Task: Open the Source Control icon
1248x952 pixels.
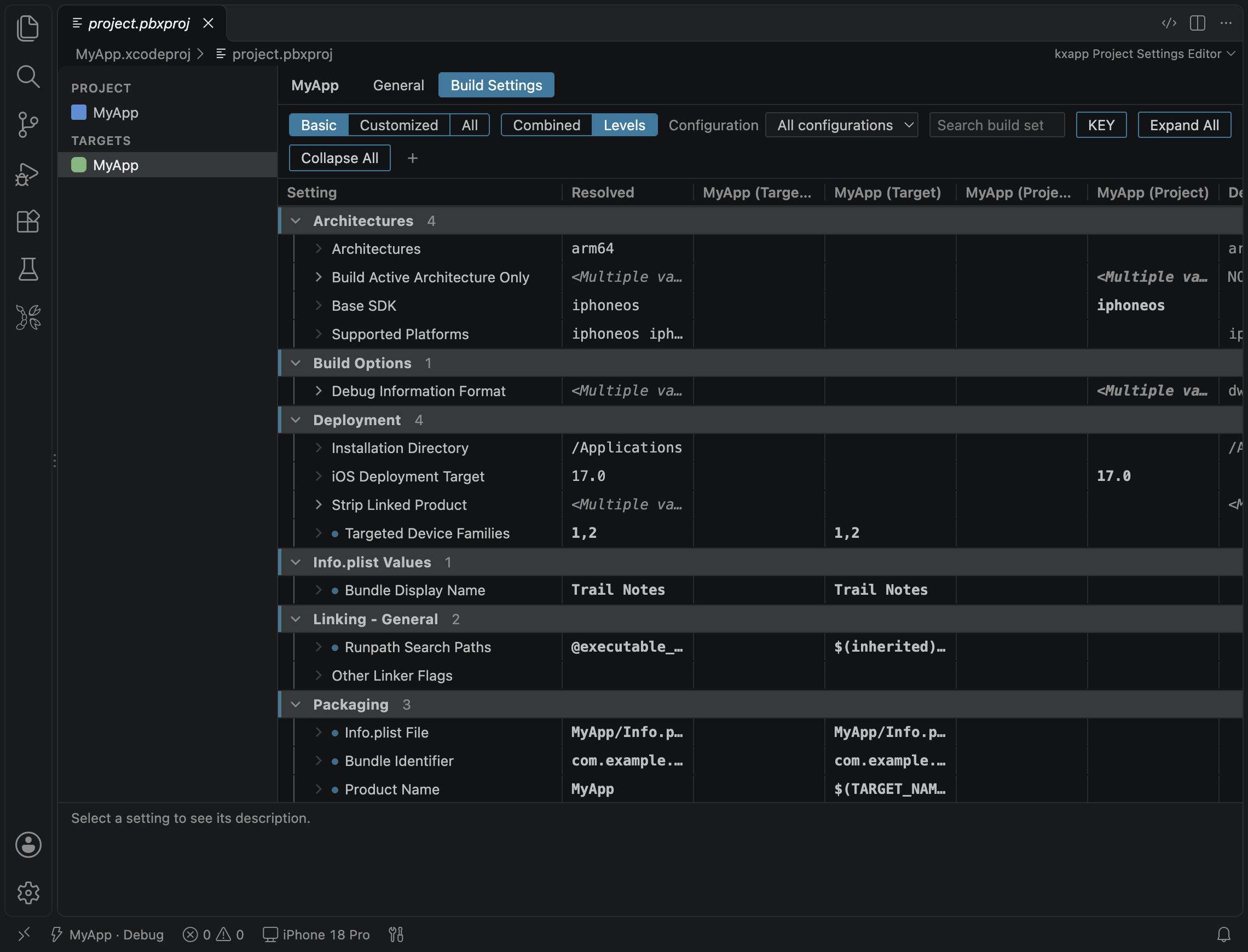Action: coord(28,125)
